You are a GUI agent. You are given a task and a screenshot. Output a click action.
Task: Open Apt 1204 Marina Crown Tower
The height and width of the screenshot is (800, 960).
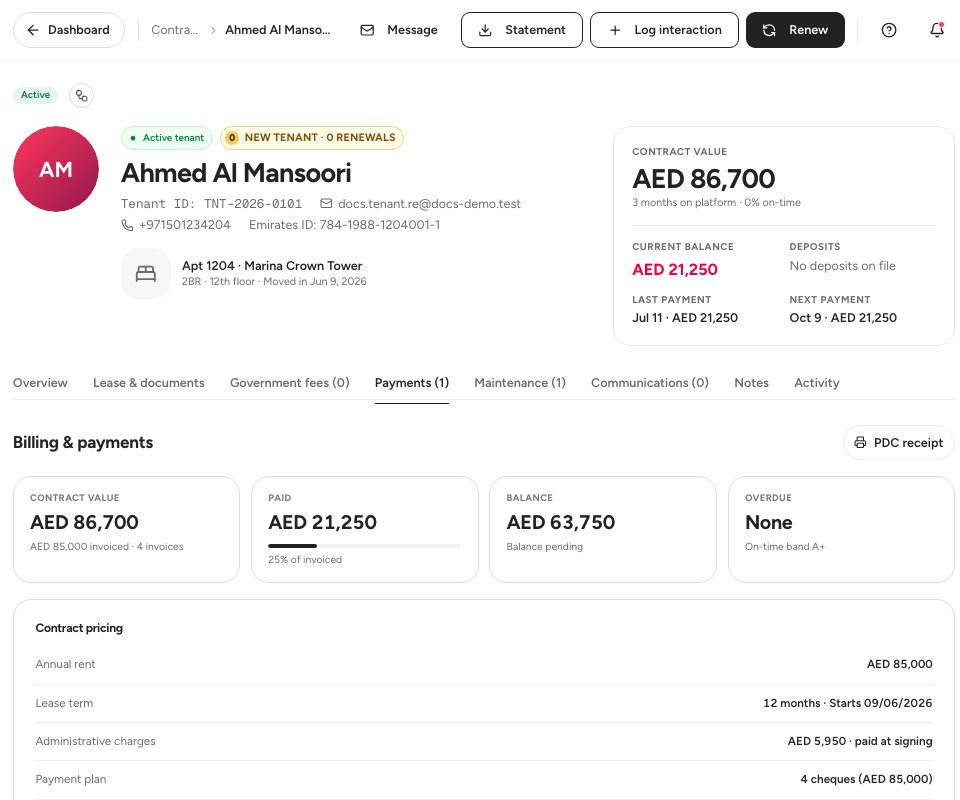[272, 266]
